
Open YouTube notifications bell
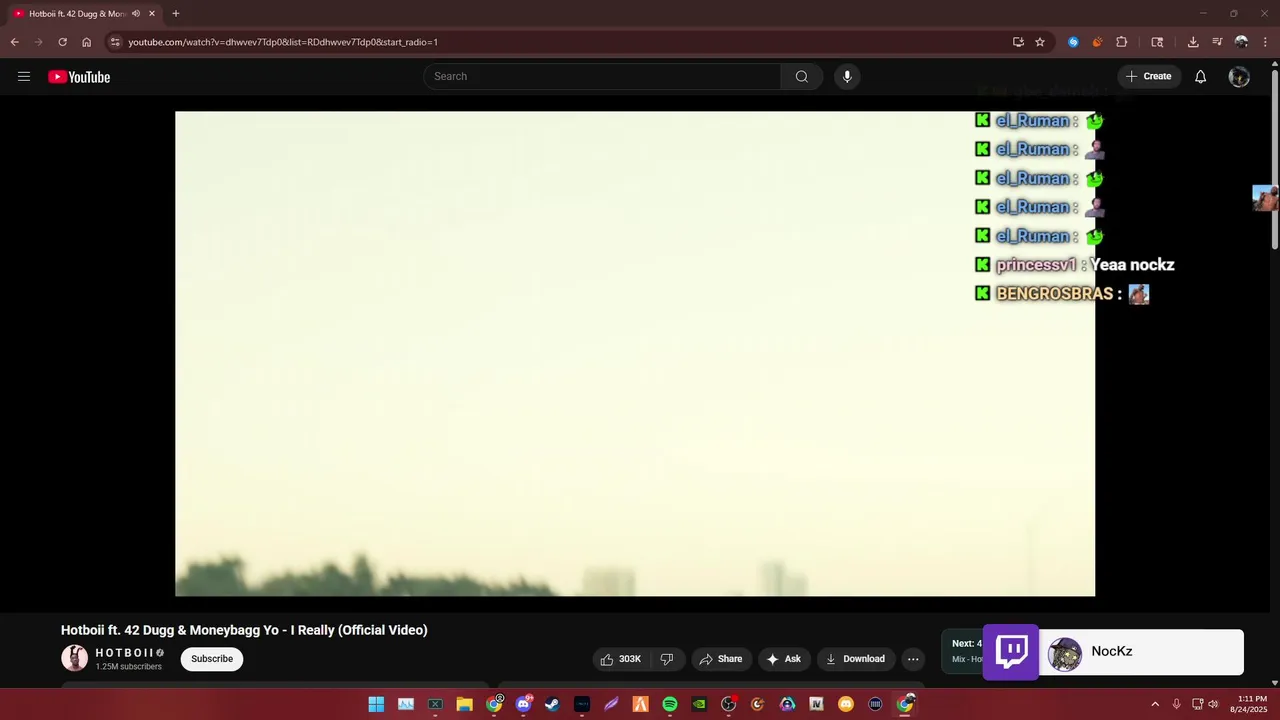pyautogui.click(x=1200, y=77)
